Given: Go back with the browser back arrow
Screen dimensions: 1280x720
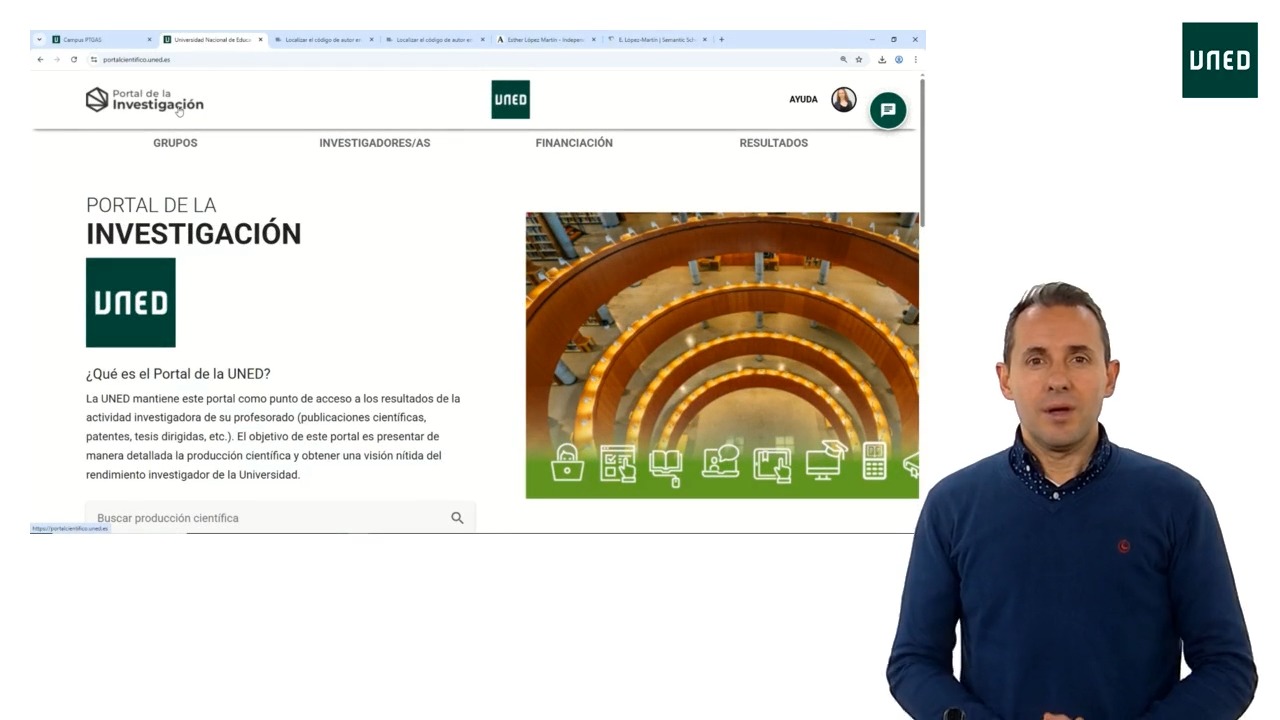Looking at the screenshot, I should point(40,59).
